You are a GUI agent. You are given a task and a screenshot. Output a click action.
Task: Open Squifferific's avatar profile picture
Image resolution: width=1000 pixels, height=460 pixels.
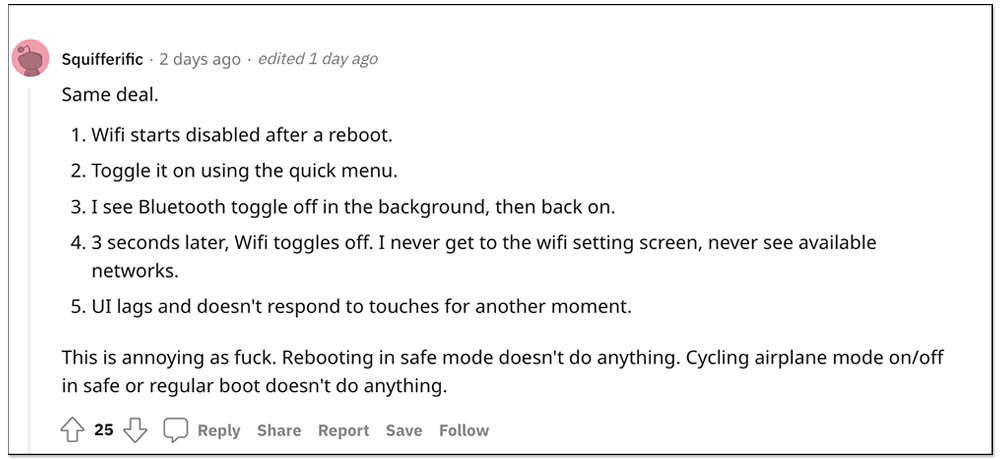click(x=31, y=59)
